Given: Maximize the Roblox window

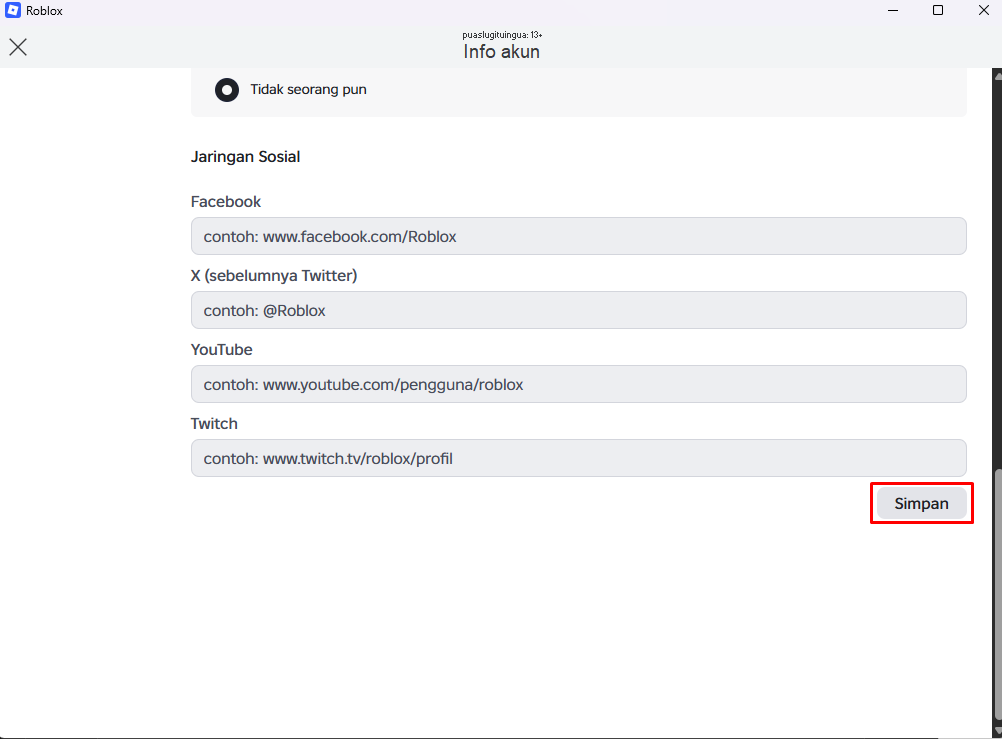Looking at the screenshot, I should point(938,10).
